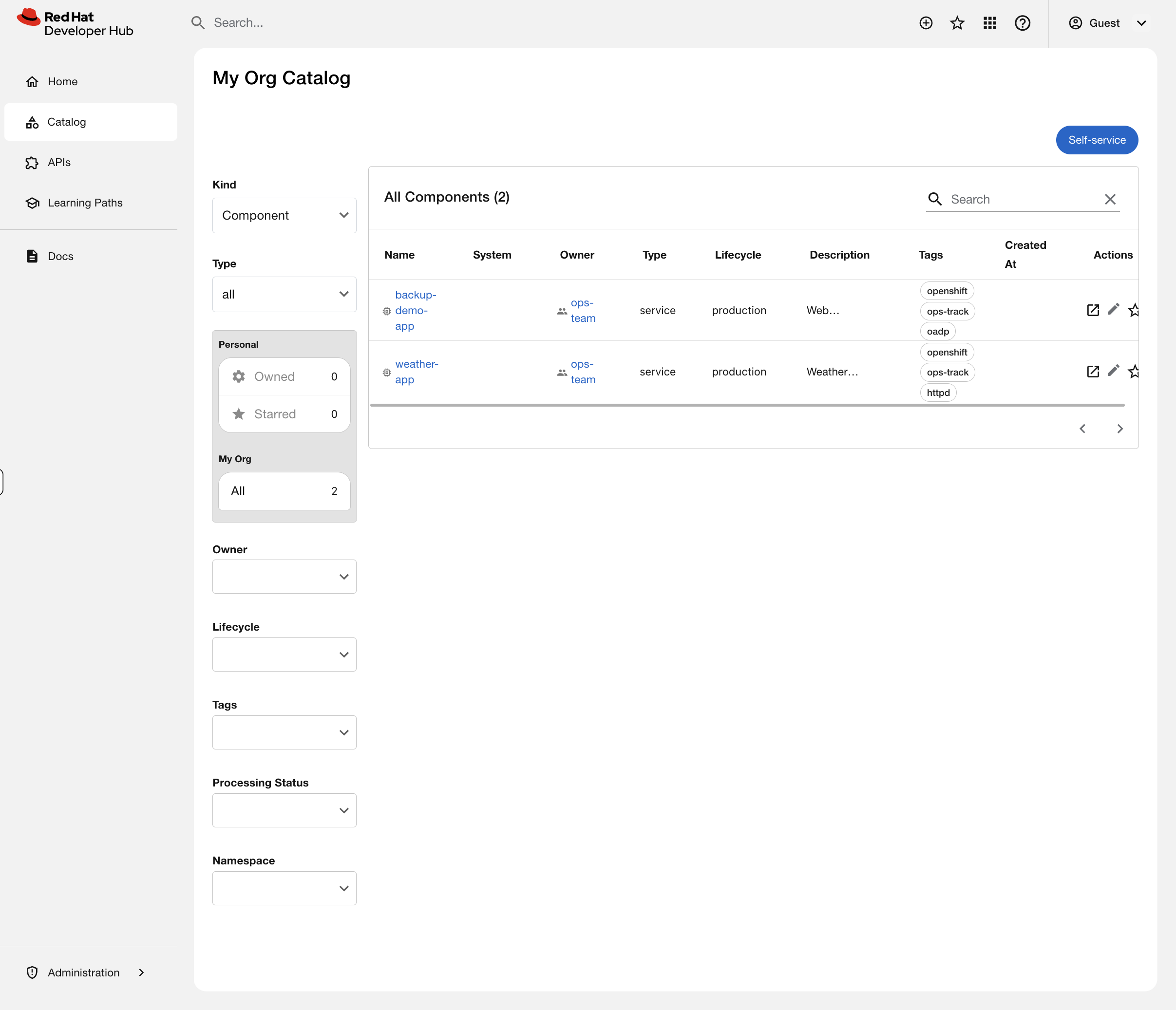This screenshot has width=1176, height=1010.
Task: Edit backup-demo-app with the pencil icon
Action: tap(1113, 310)
